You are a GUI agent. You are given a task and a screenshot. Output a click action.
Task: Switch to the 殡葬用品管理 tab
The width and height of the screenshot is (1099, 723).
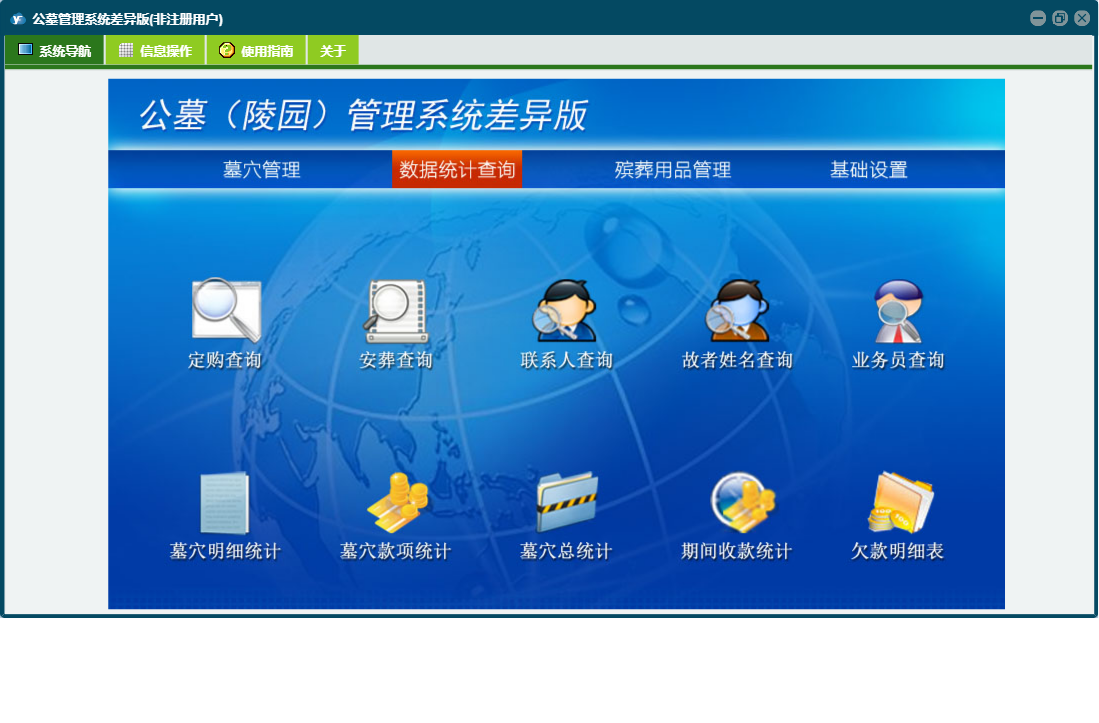coord(673,170)
